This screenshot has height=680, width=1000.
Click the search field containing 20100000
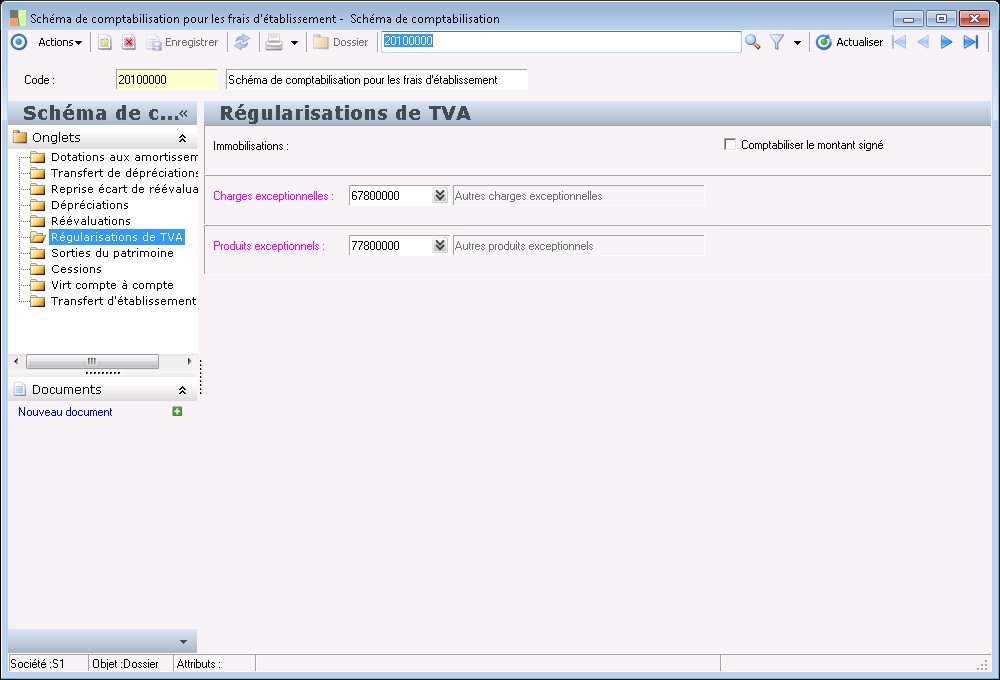click(x=561, y=42)
